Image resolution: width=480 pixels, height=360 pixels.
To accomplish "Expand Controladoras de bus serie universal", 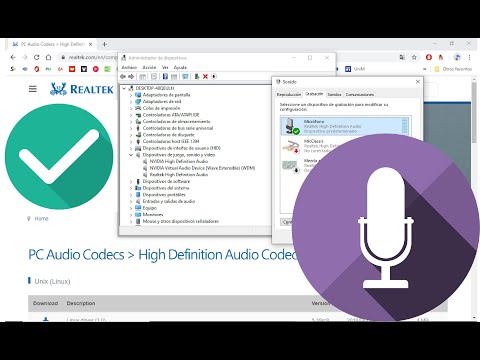I will click(x=131, y=128).
